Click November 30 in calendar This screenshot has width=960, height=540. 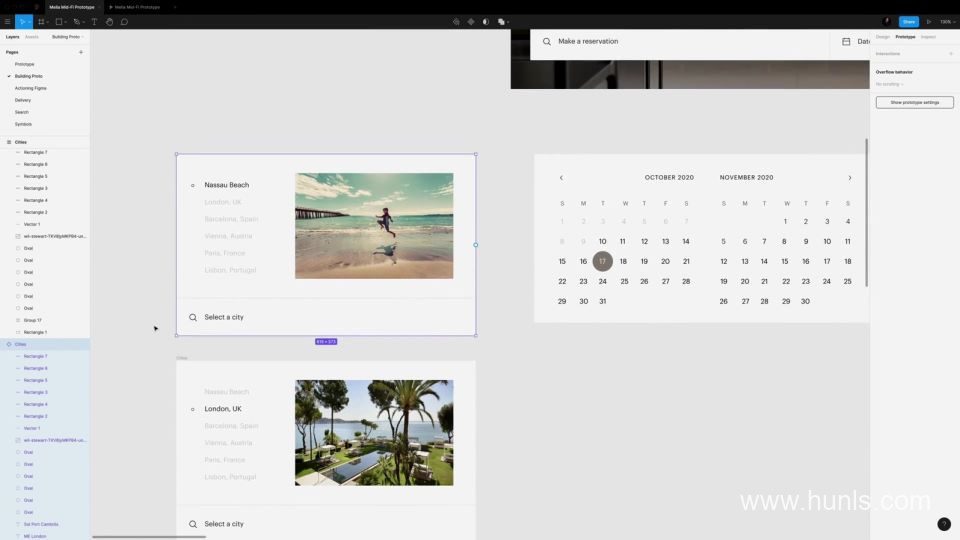point(805,301)
